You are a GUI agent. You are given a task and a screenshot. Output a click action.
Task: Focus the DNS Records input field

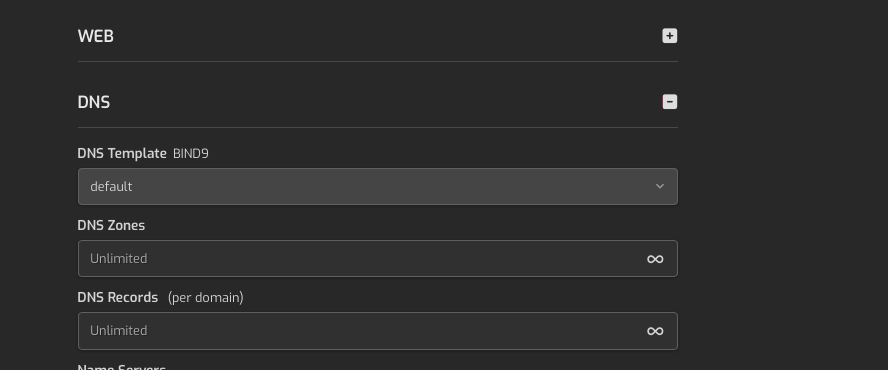tap(378, 331)
